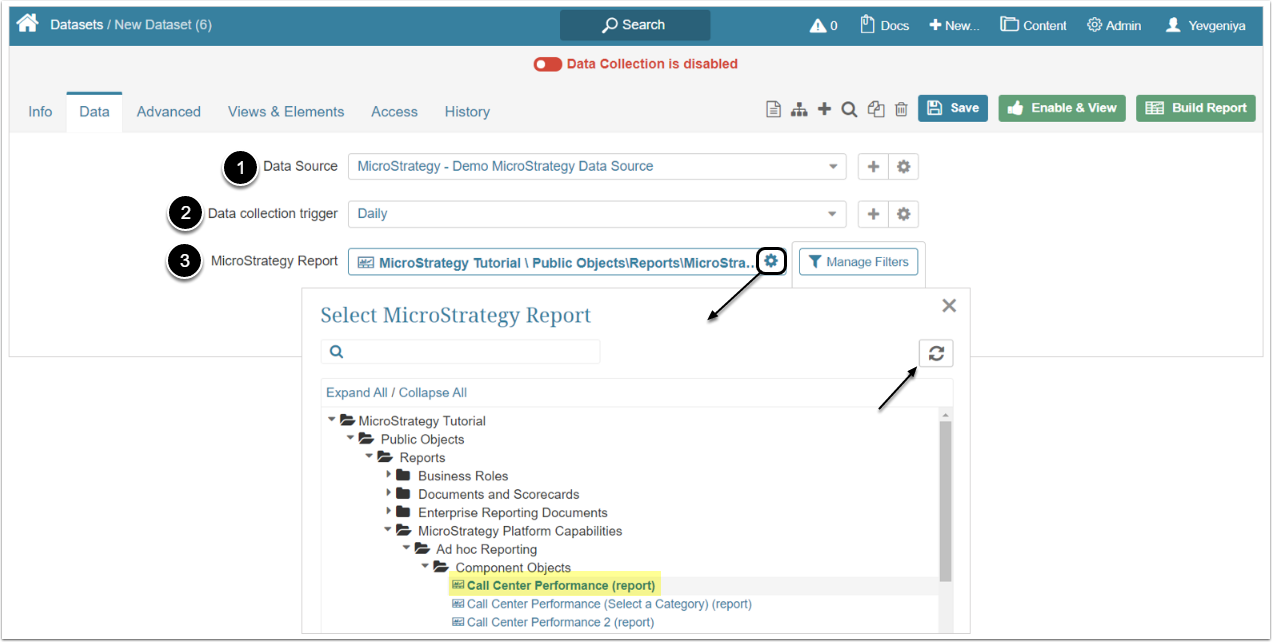Open the Content menu
The height and width of the screenshot is (642, 1272).
pos(1034,25)
